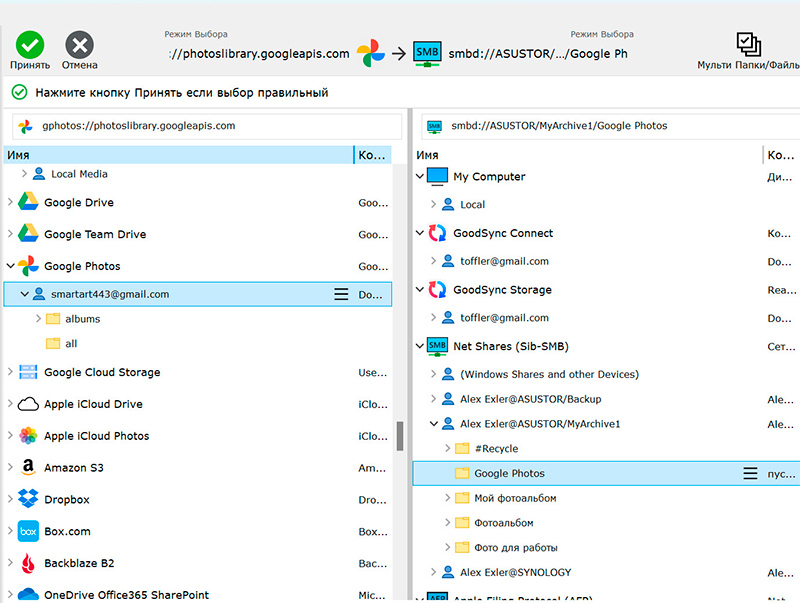Select Apple iCloud Photos icon

(x=28, y=436)
